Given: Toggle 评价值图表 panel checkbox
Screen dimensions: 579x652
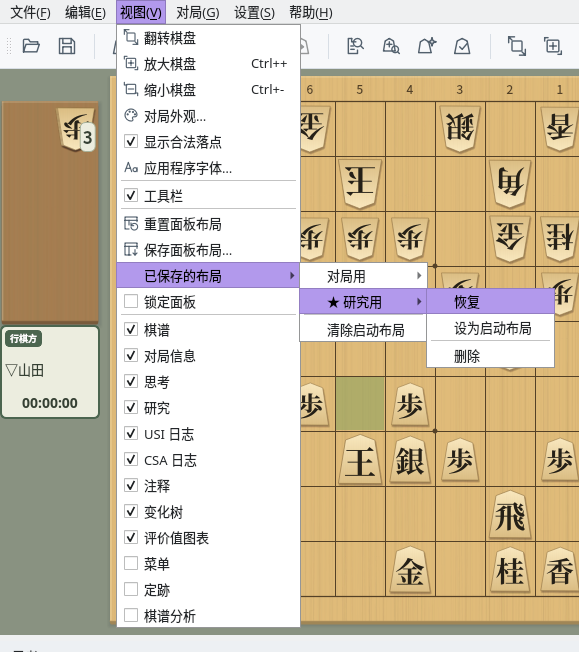Looking at the screenshot, I should pyautogui.click(x=131, y=537).
